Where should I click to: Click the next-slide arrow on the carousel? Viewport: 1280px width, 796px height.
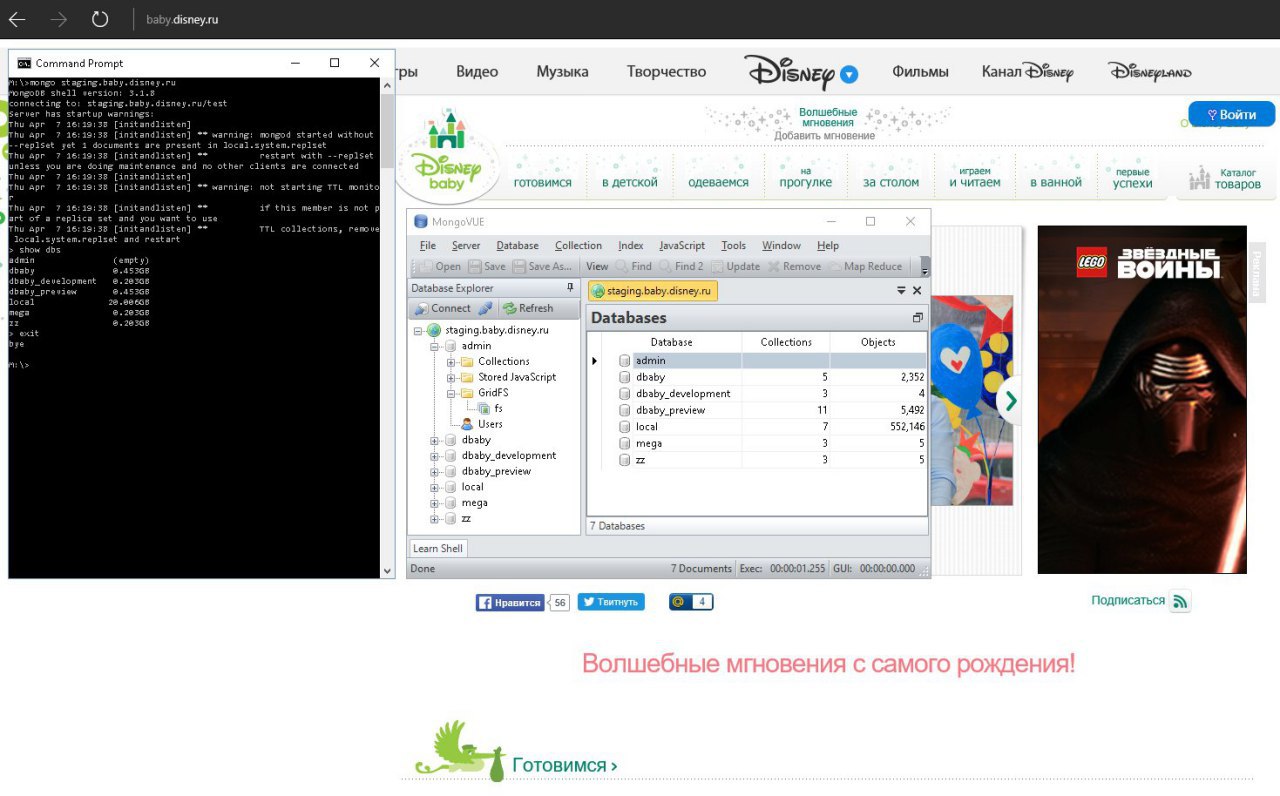coord(1010,401)
